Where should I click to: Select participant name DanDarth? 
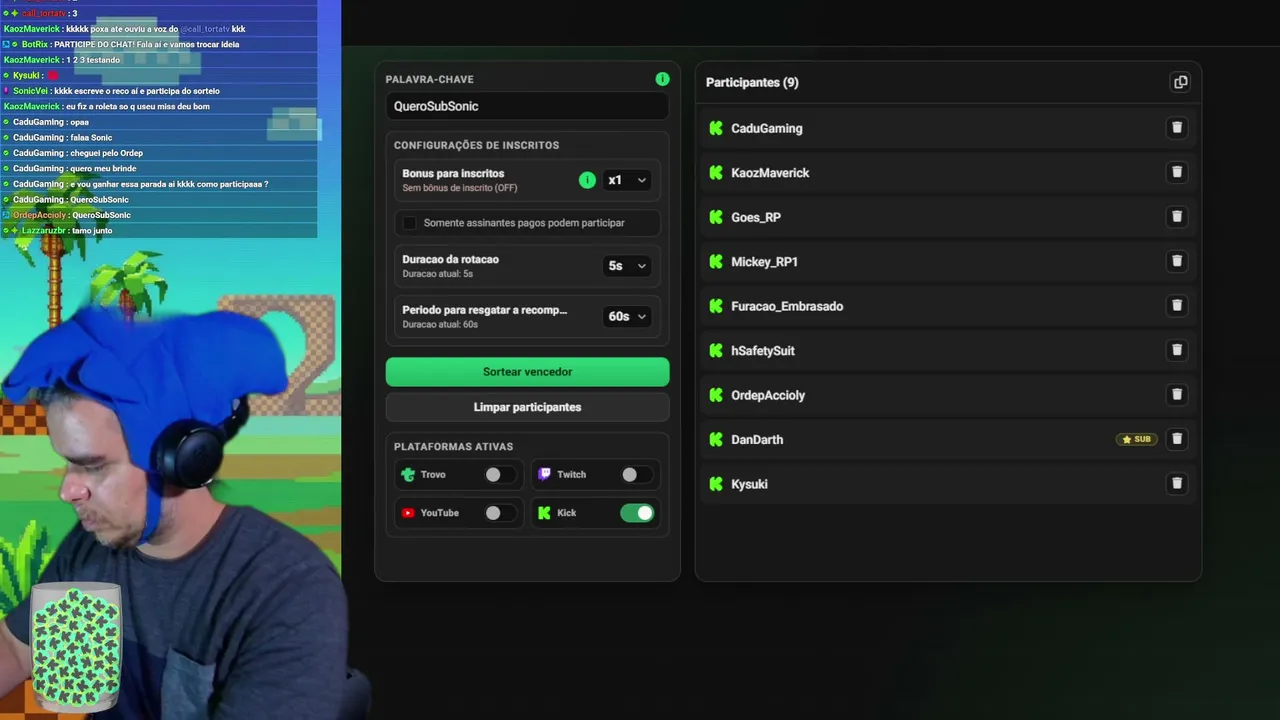tap(757, 440)
